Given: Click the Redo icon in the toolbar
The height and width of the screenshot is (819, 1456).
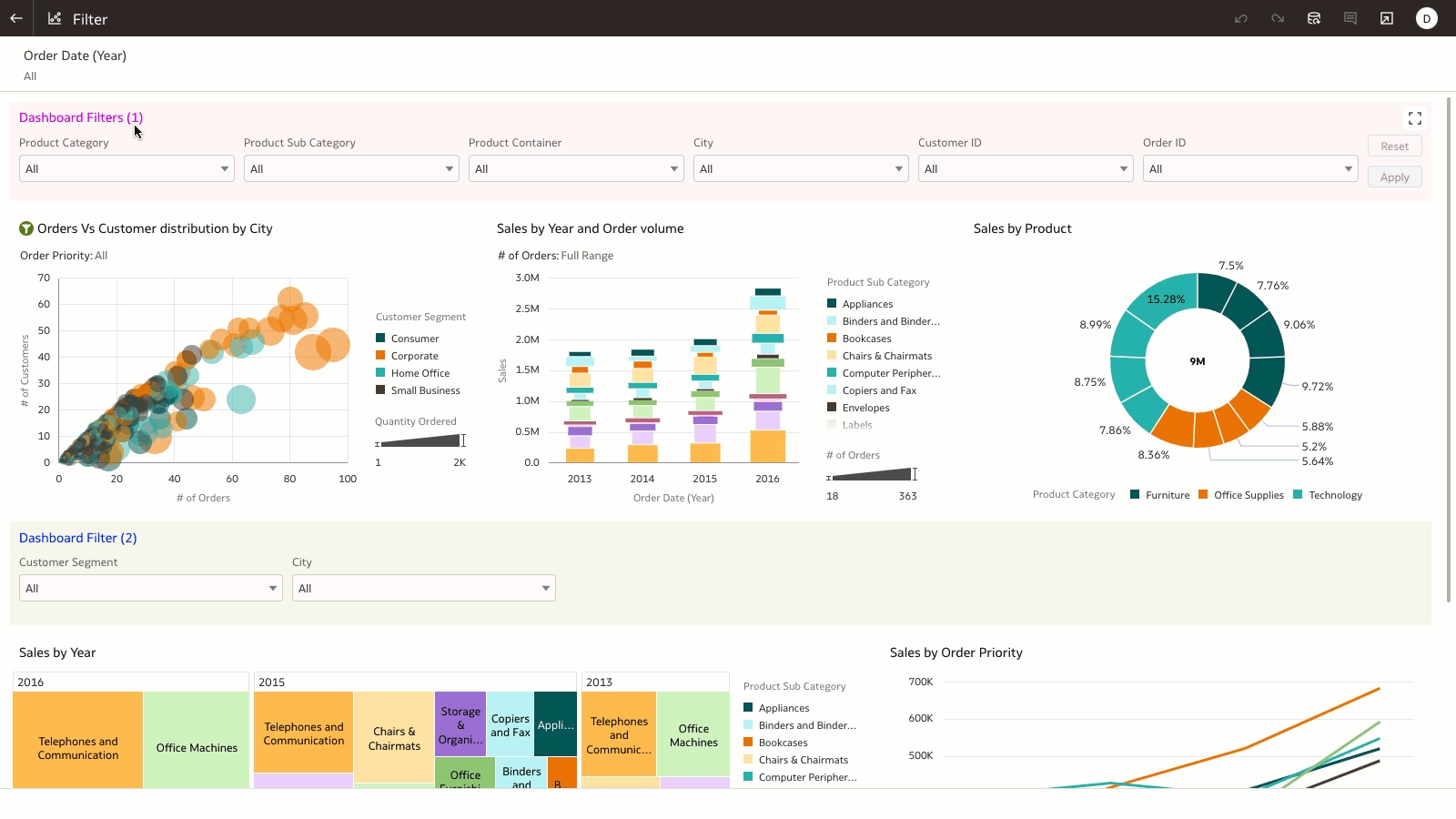Looking at the screenshot, I should coord(1278,18).
